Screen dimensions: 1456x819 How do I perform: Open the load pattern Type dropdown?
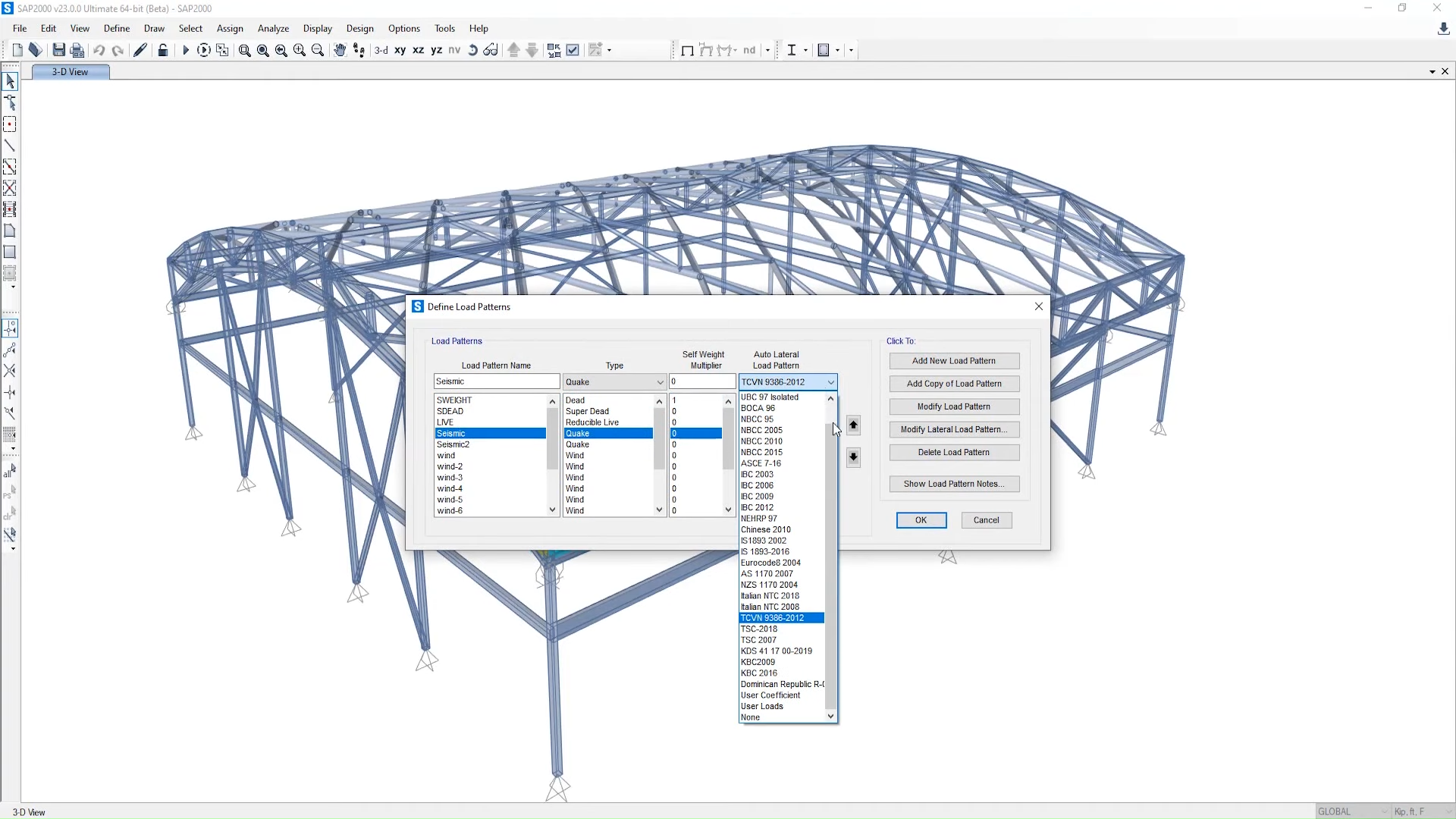pyautogui.click(x=614, y=382)
